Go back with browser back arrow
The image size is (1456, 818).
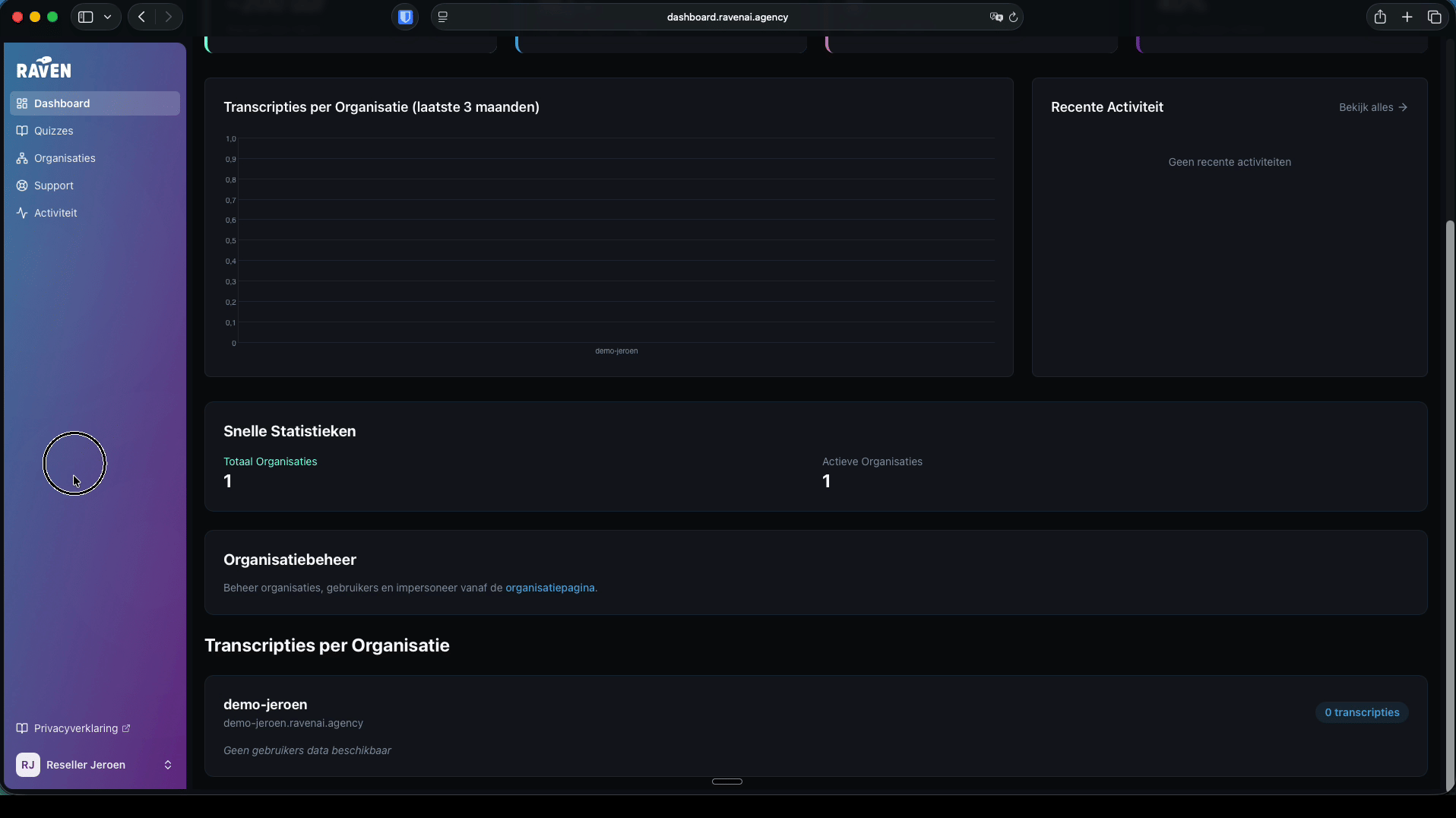(141, 17)
